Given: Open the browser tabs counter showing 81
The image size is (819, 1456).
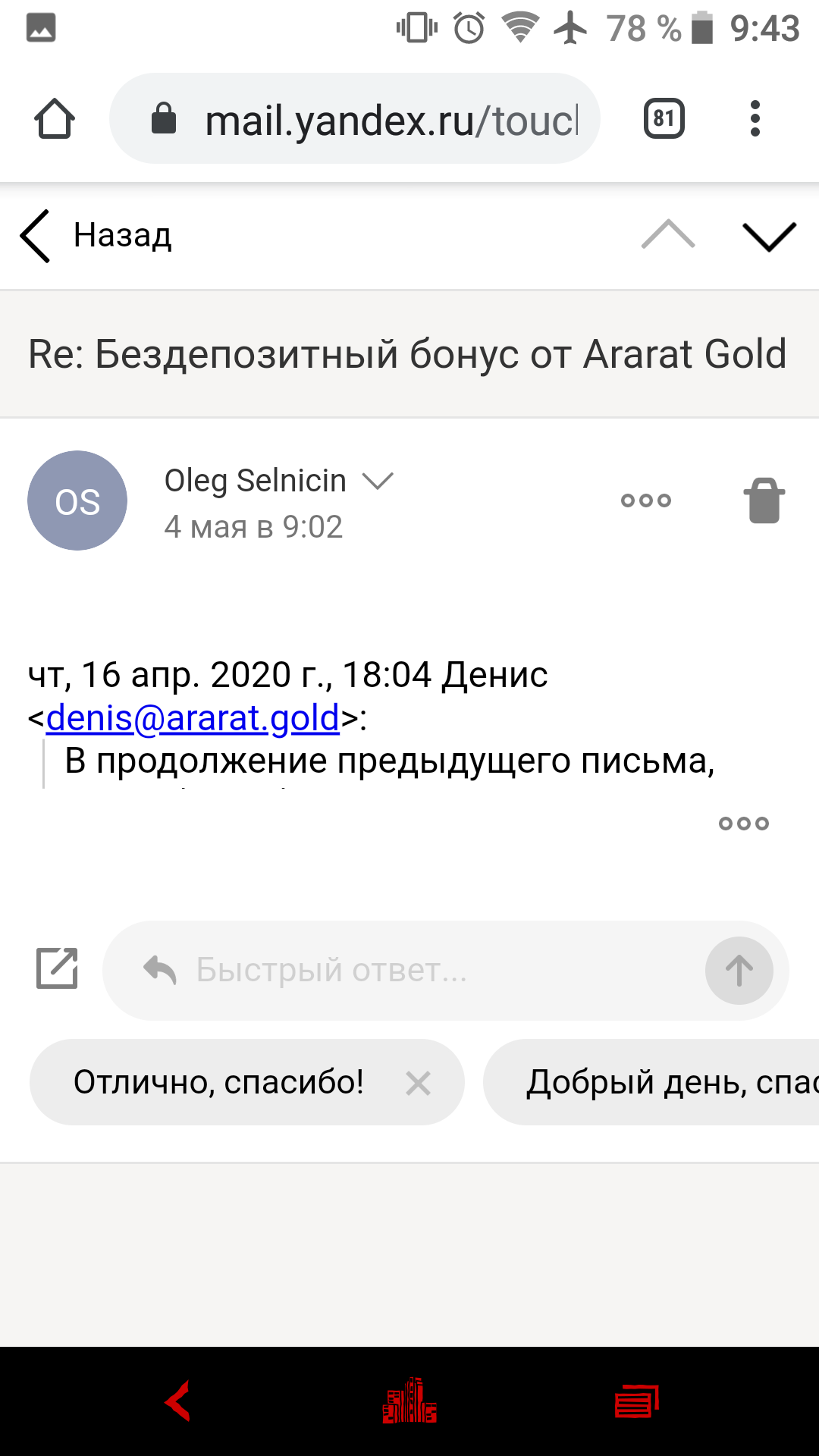Looking at the screenshot, I should pos(664,119).
